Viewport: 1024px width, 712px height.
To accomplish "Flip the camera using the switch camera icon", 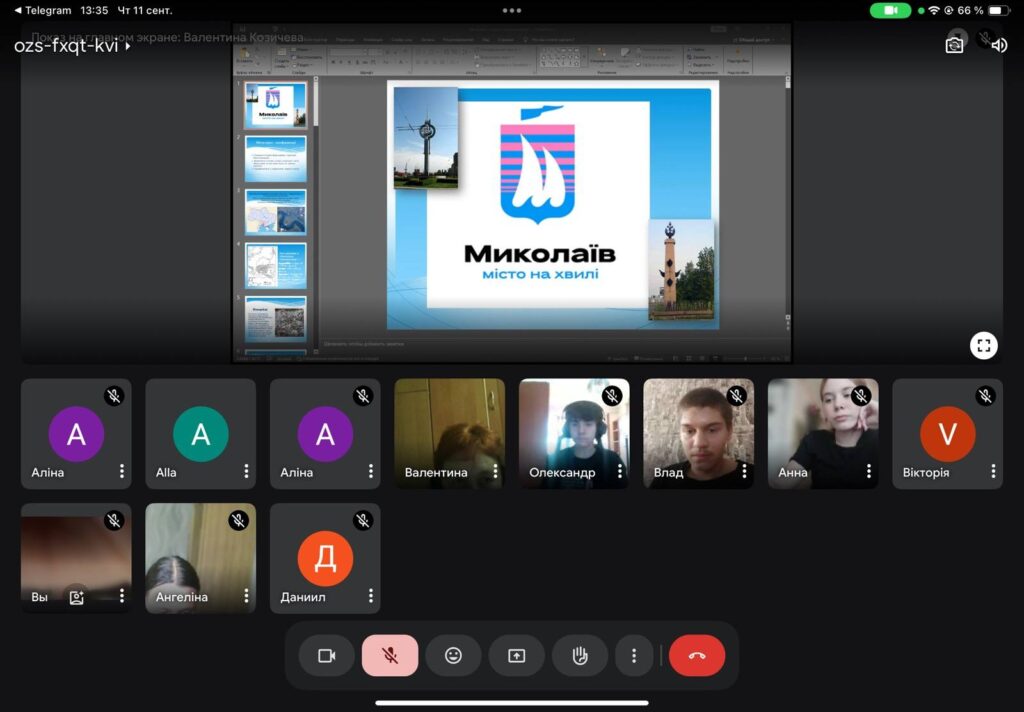I will tap(954, 45).
